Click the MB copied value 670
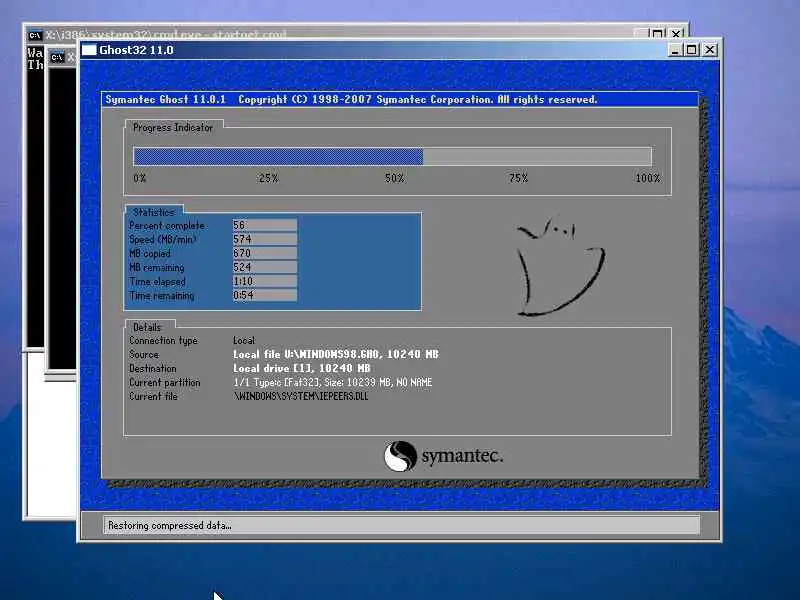The image size is (800, 600). point(265,253)
